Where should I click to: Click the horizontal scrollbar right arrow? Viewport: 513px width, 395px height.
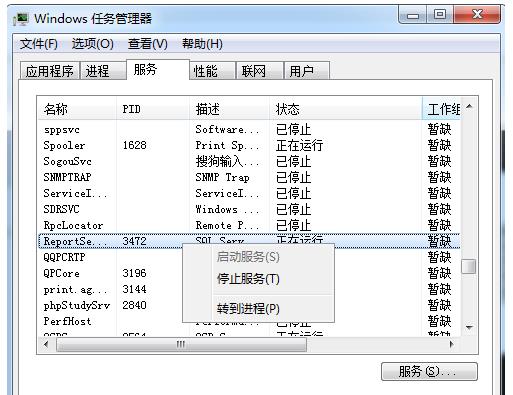click(452, 344)
